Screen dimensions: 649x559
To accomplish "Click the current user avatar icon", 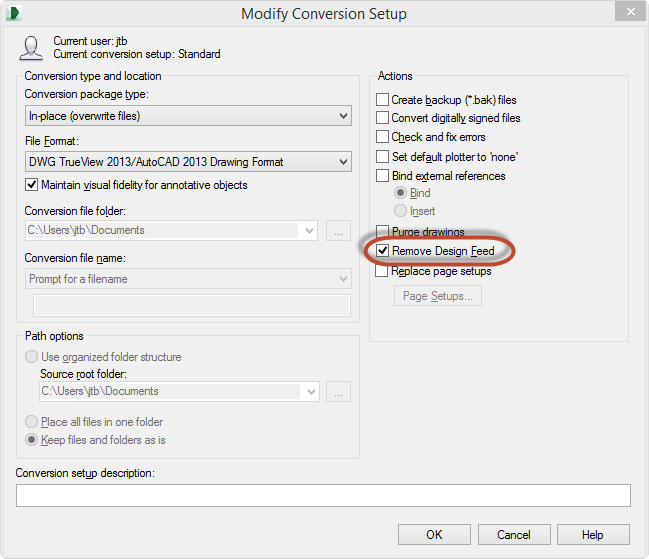I will pyautogui.click(x=31, y=48).
